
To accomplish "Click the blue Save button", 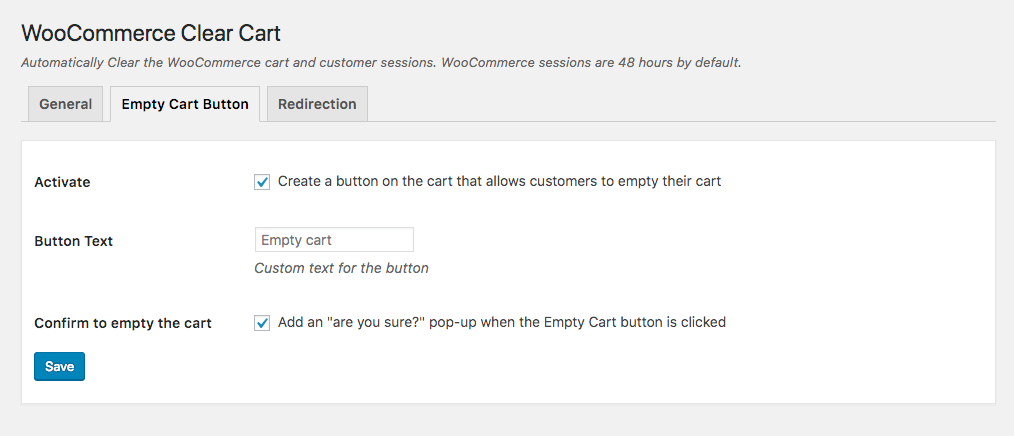I will click(x=59, y=366).
